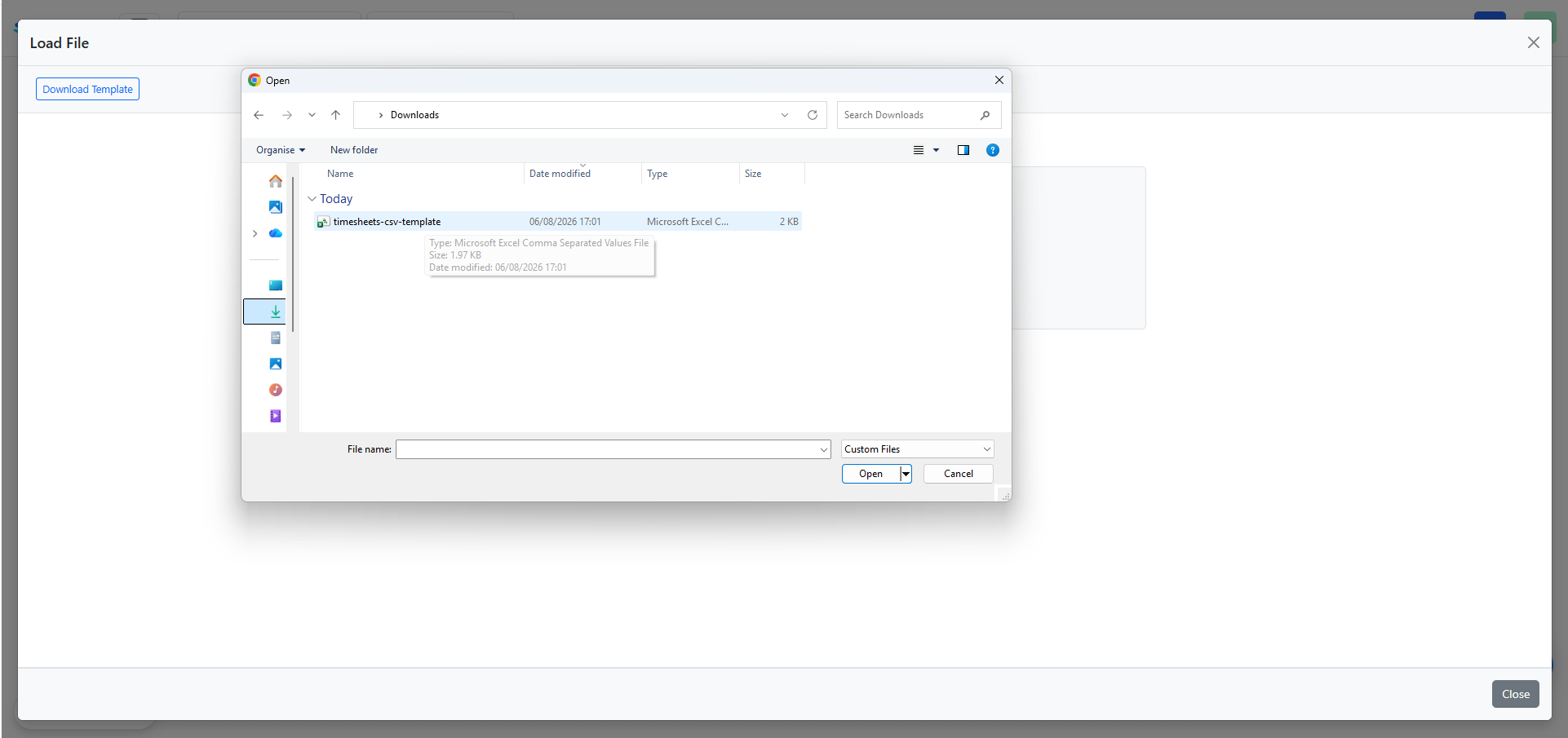Click New folder
Image resolution: width=1568 pixels, height=738 pixels.
(x=354, y=150)
